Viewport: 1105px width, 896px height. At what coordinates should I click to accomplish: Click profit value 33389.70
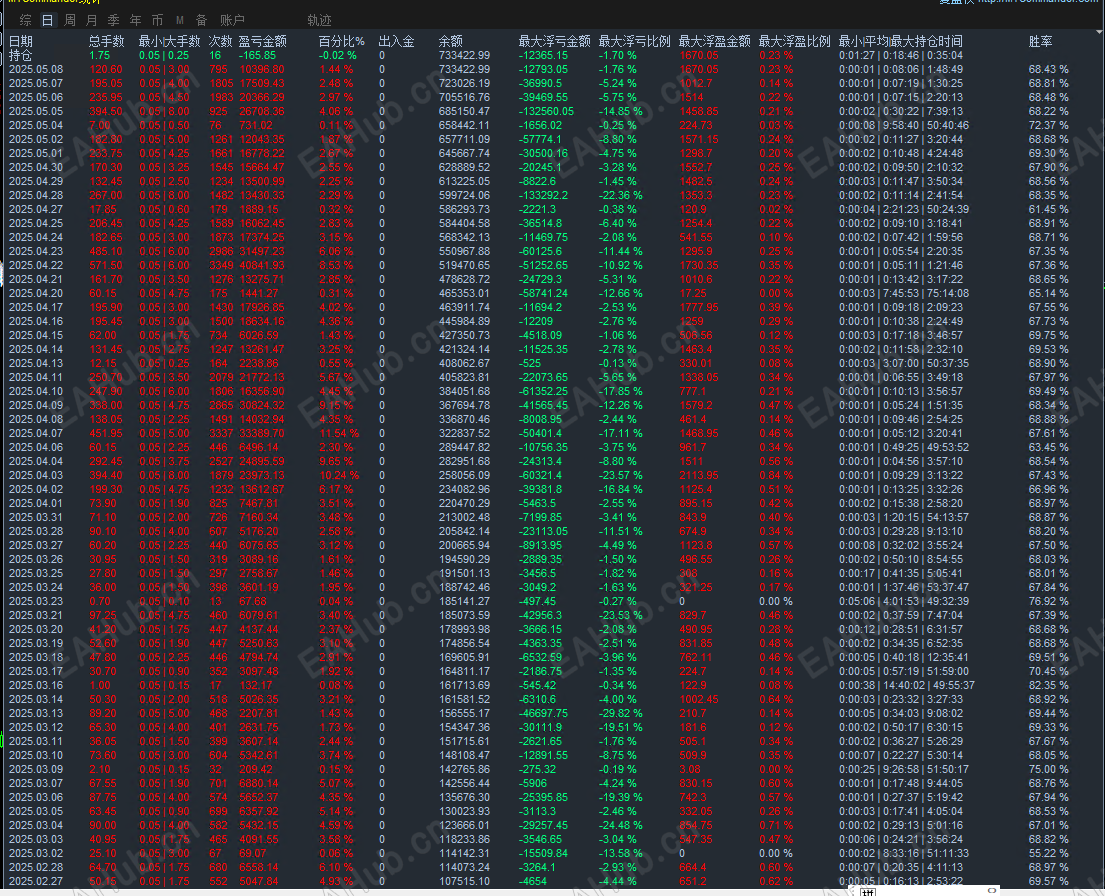point(262,433)
